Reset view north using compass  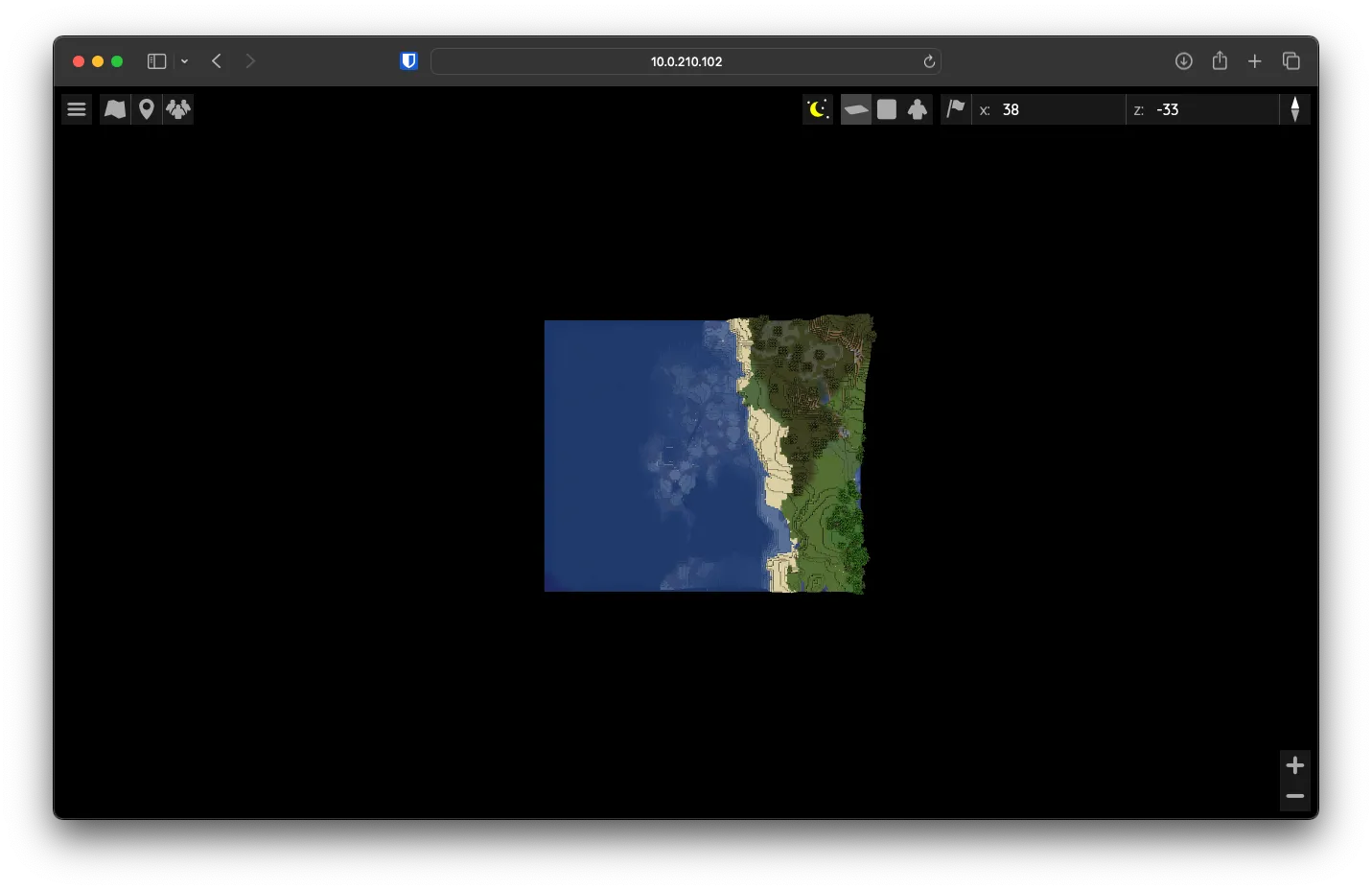[1295, 109]
